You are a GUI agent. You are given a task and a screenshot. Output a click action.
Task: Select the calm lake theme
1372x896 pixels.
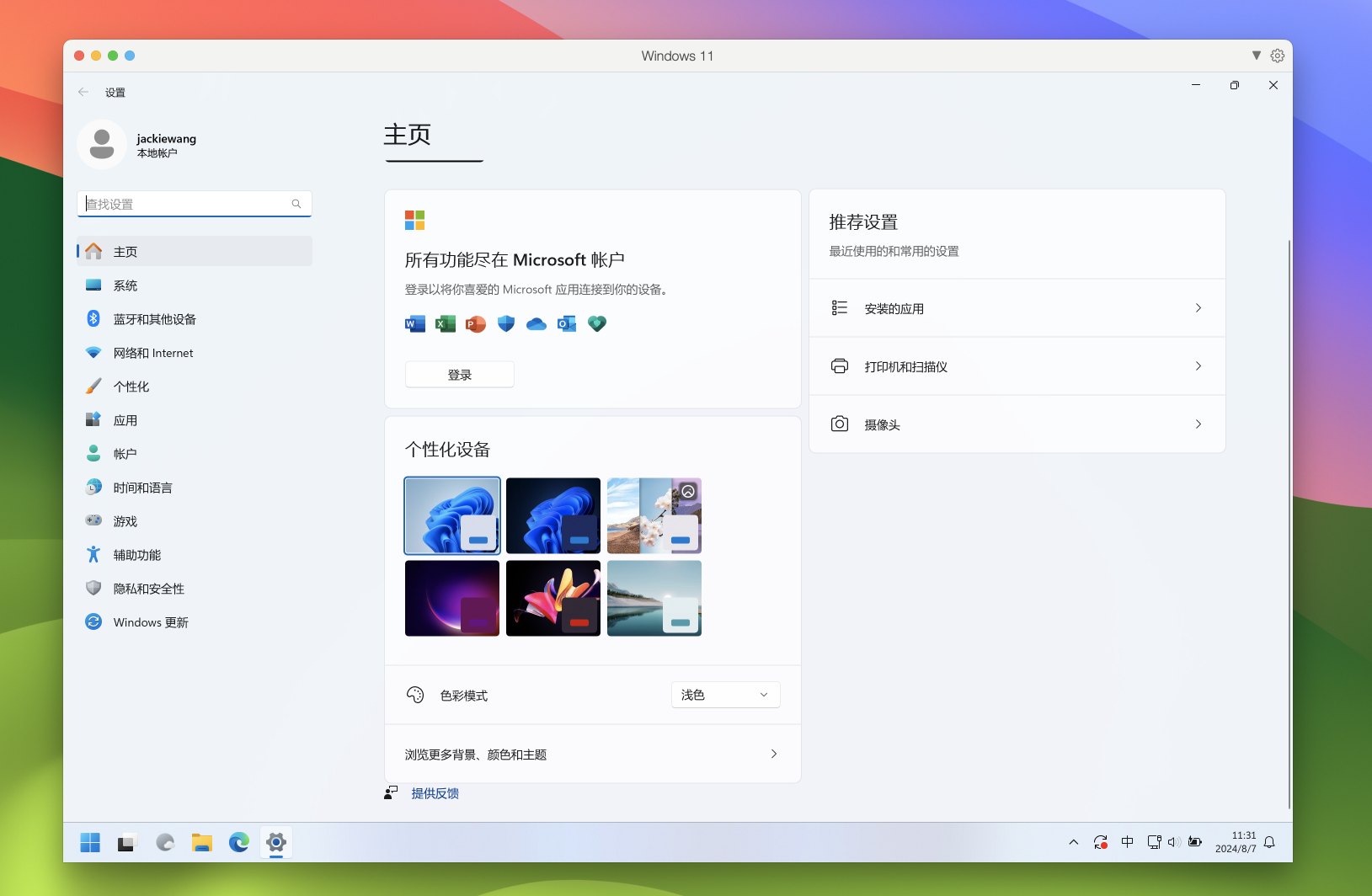(654, 599)
